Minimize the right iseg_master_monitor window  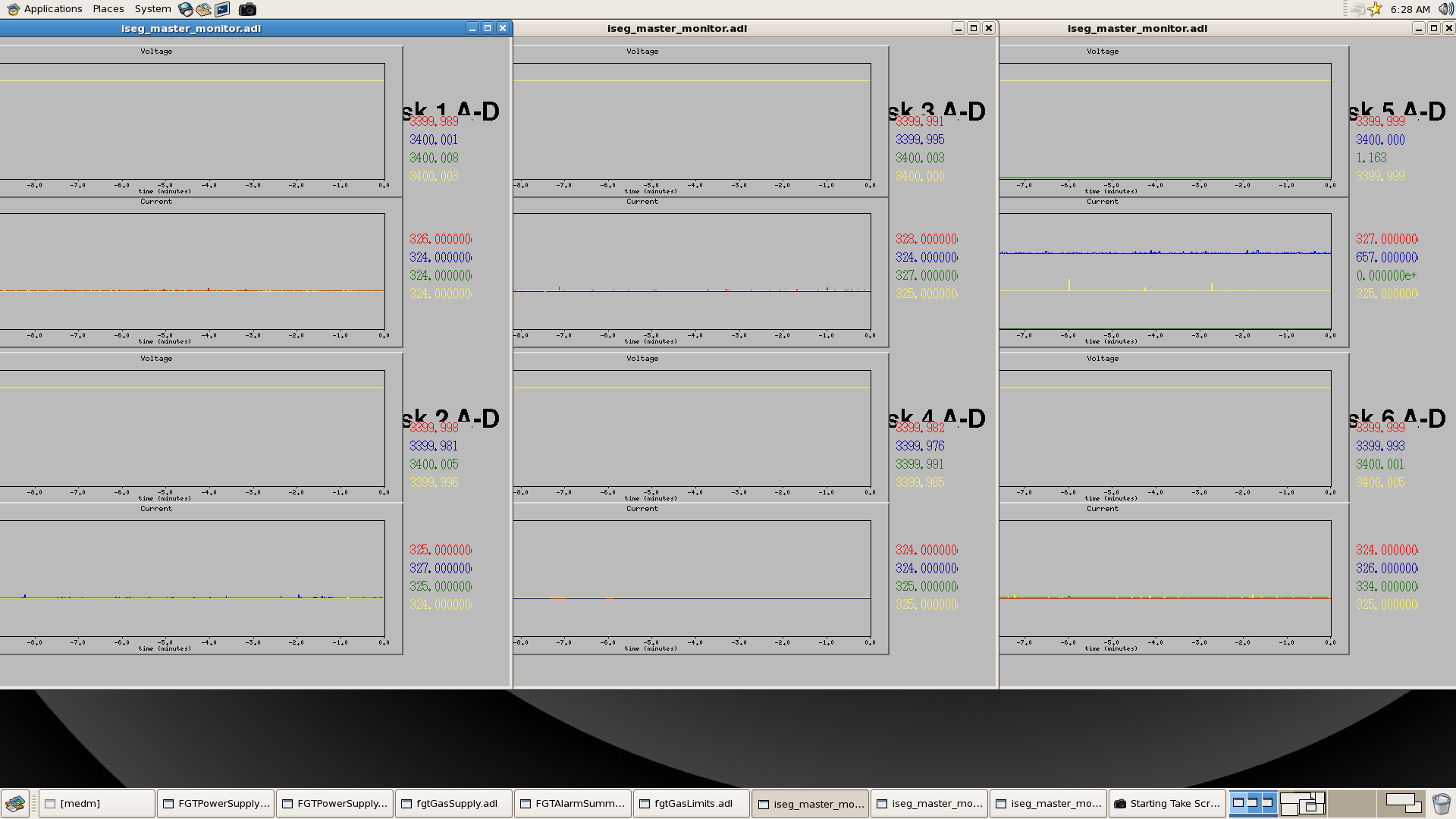[x=1419, y=28]
